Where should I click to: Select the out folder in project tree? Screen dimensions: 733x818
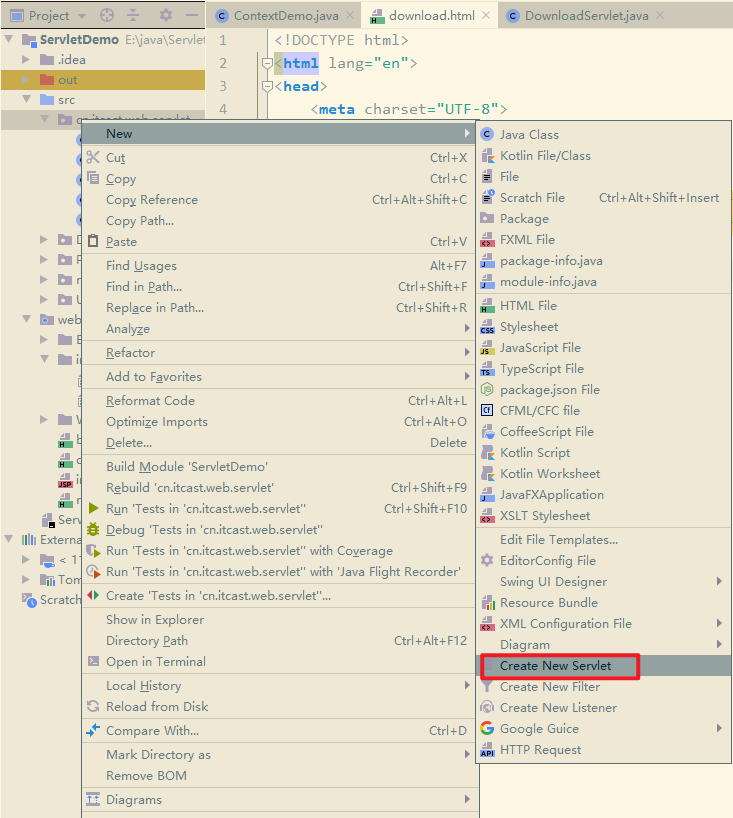point(103,80)
